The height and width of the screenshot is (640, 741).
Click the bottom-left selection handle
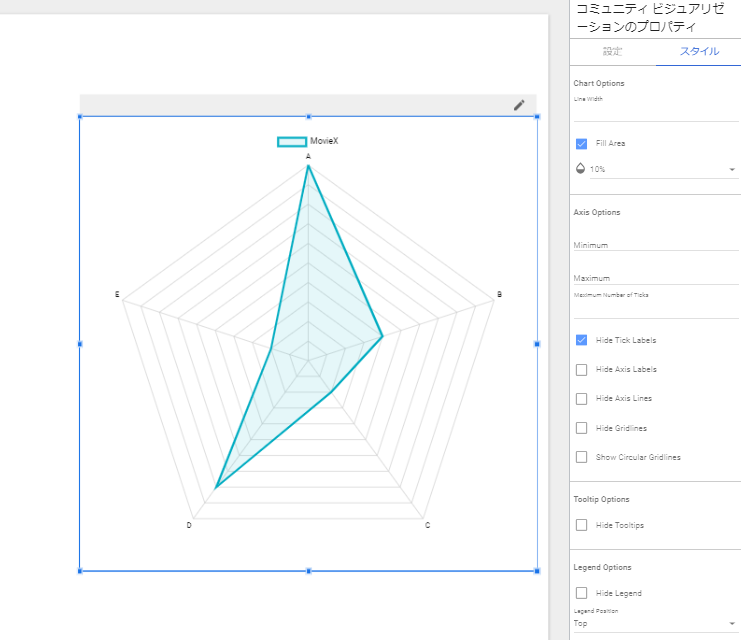click(80, 571)
